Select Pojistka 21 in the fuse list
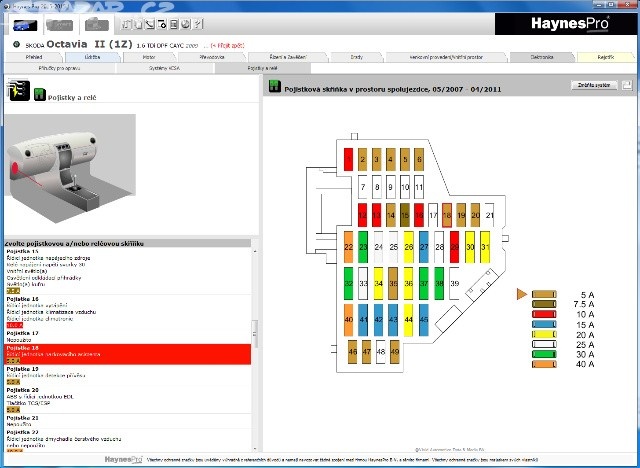This screenshot has height=468, width=640. pos(128,421)
